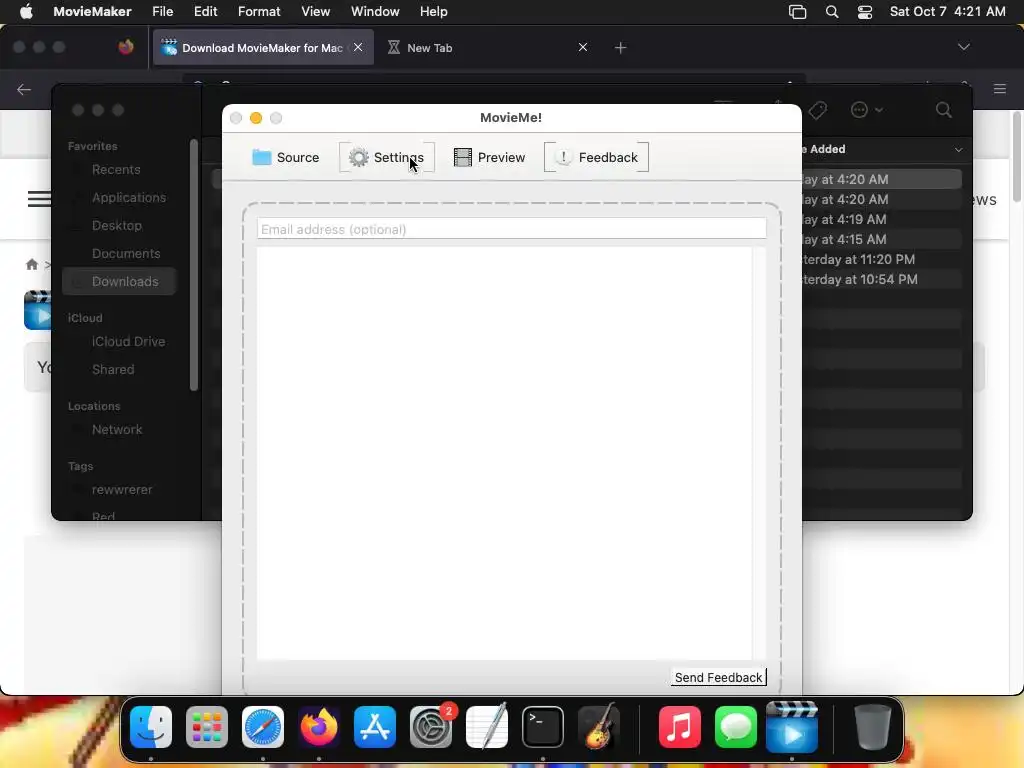Launch Safari from the Dock
Image resolution: width=1024 pixels, height=768 pixels.
coord(263,727)
